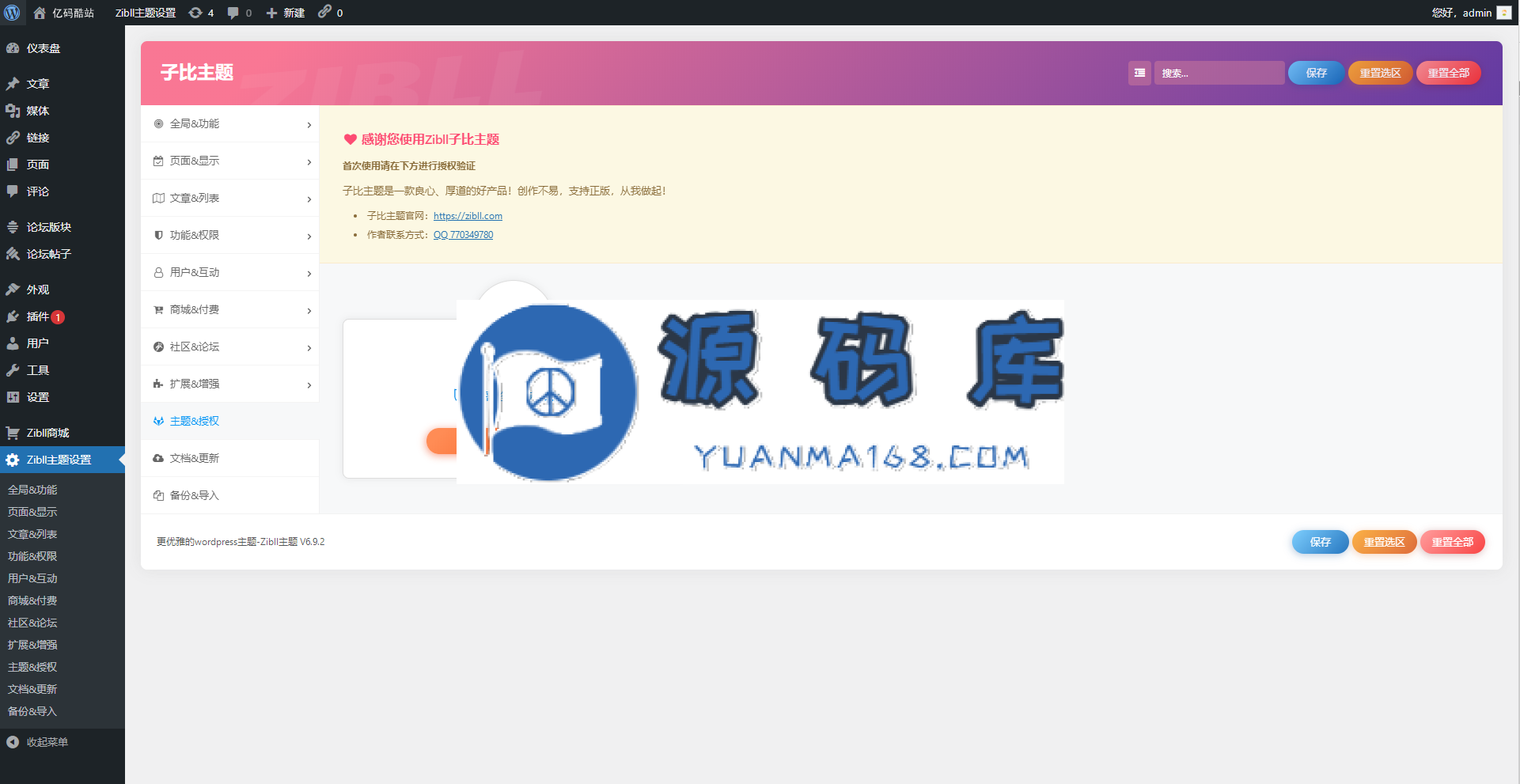Select 备份&导入 in theme panel

(229, 495)
